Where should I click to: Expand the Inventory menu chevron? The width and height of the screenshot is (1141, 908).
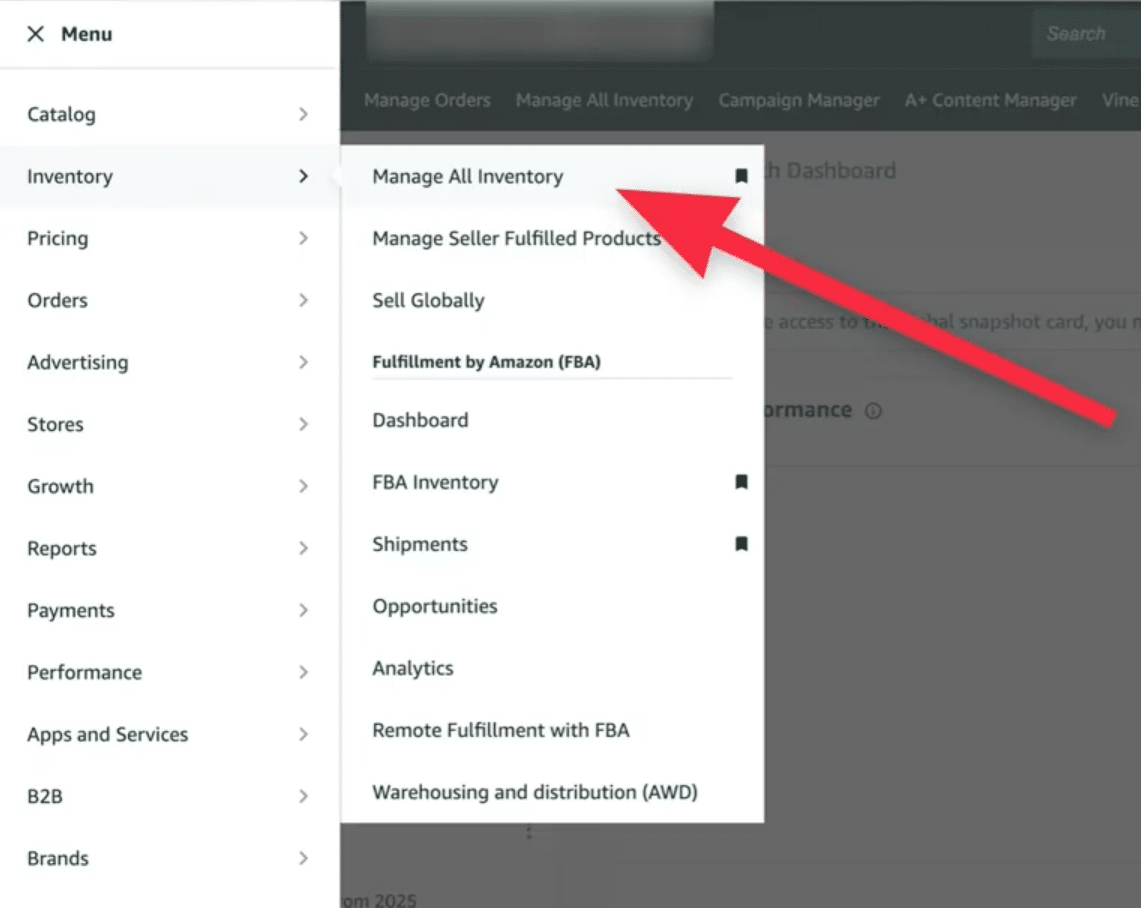click(303, 176)
